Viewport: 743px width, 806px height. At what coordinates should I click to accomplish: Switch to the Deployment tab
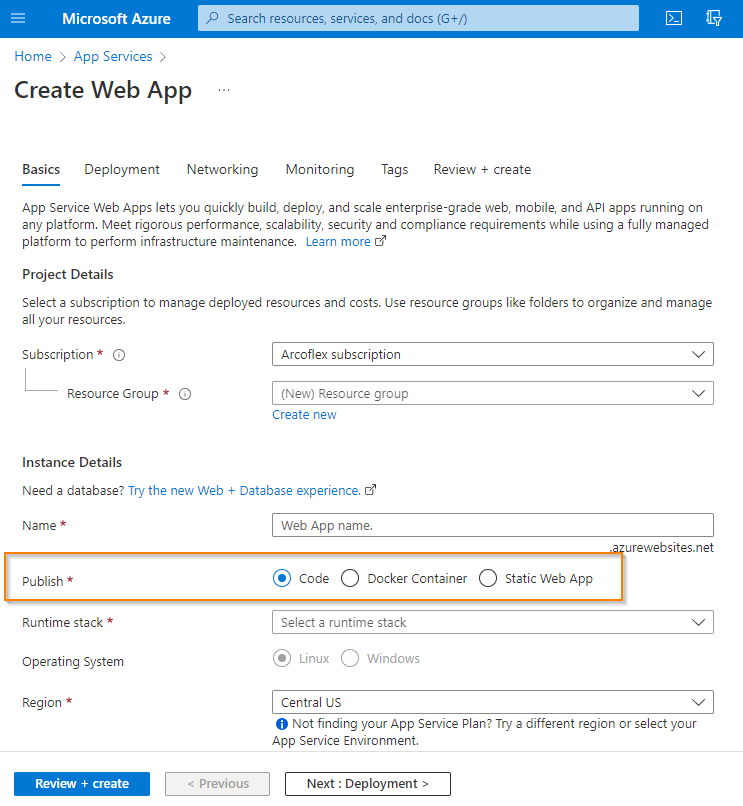(x=122, y=170)
